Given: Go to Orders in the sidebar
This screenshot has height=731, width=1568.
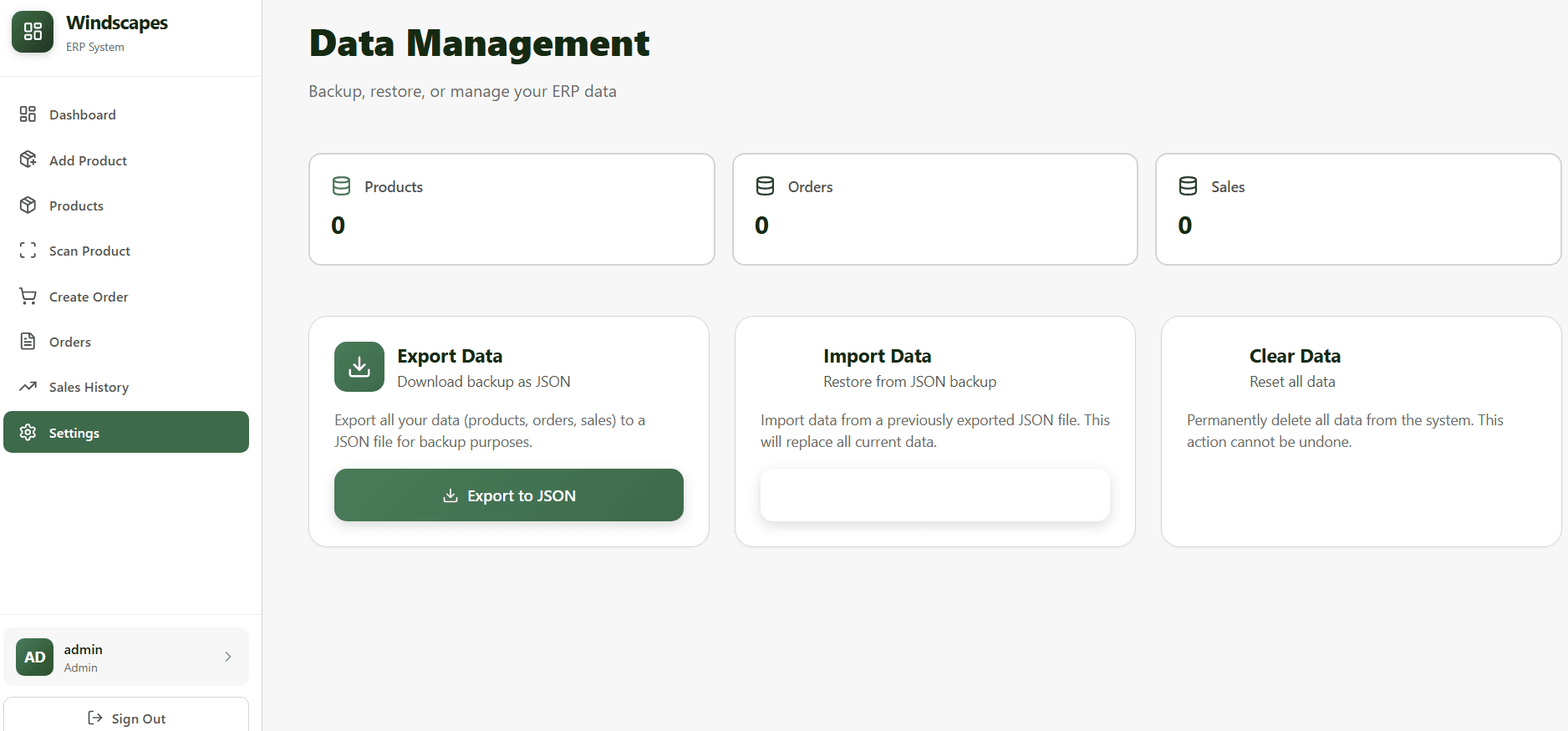Looking at the screenshot, I should click(70, 342).
